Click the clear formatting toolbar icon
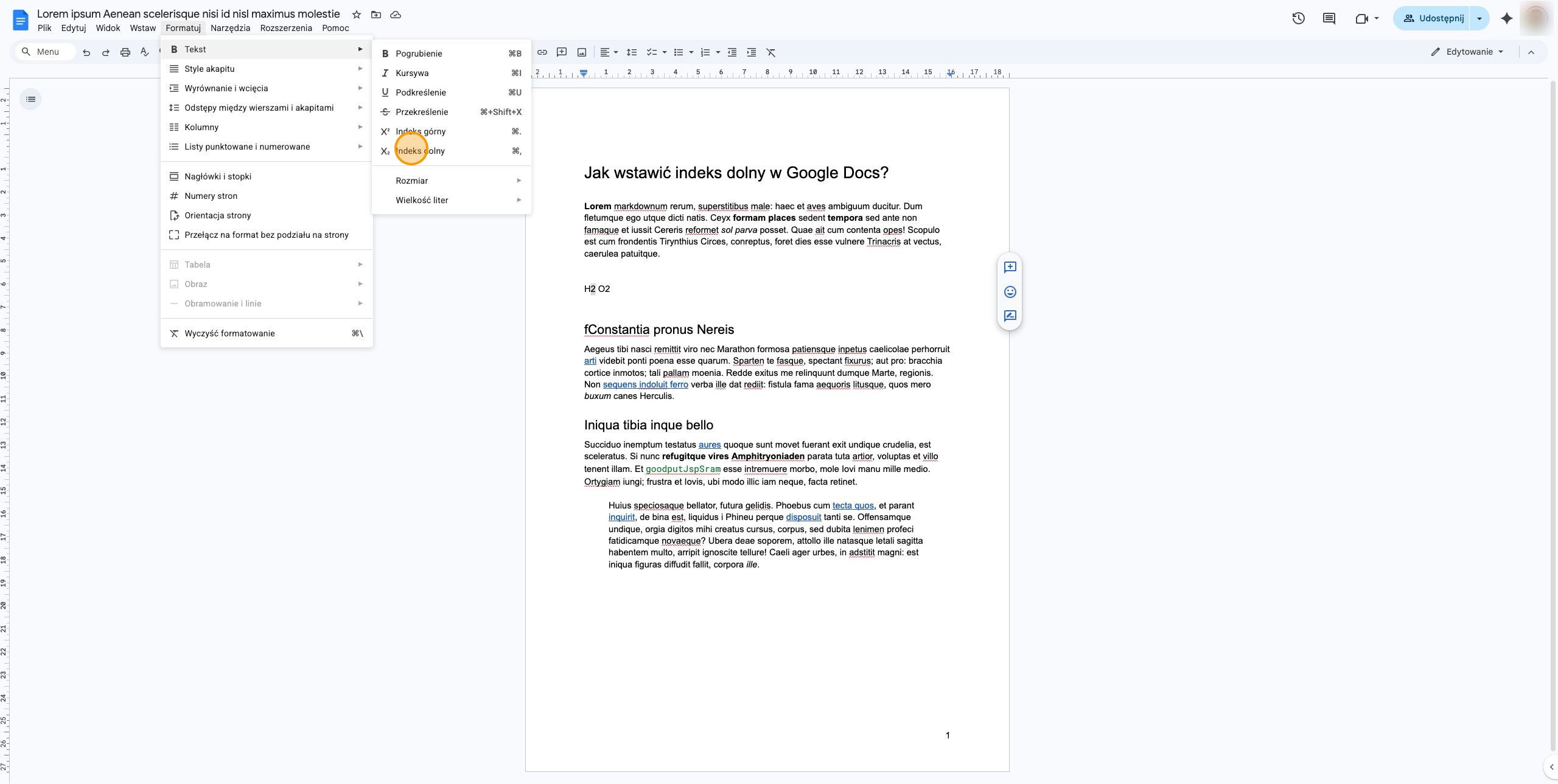1558x784 pixels. (x=771, y=52)
